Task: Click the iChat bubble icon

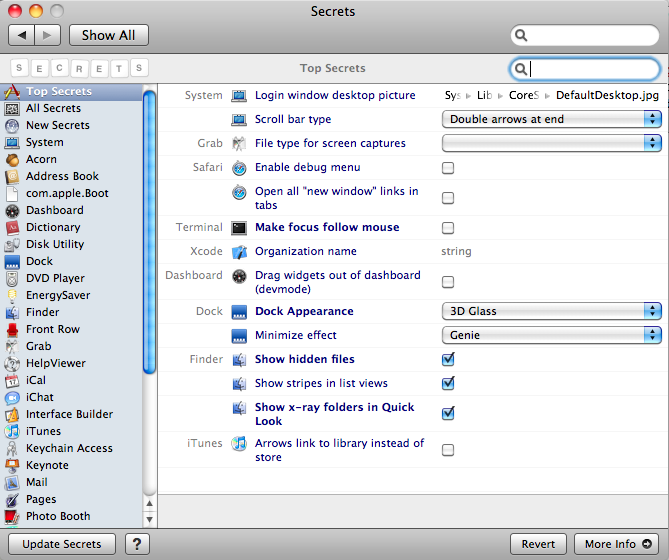Action: point(12,398)
